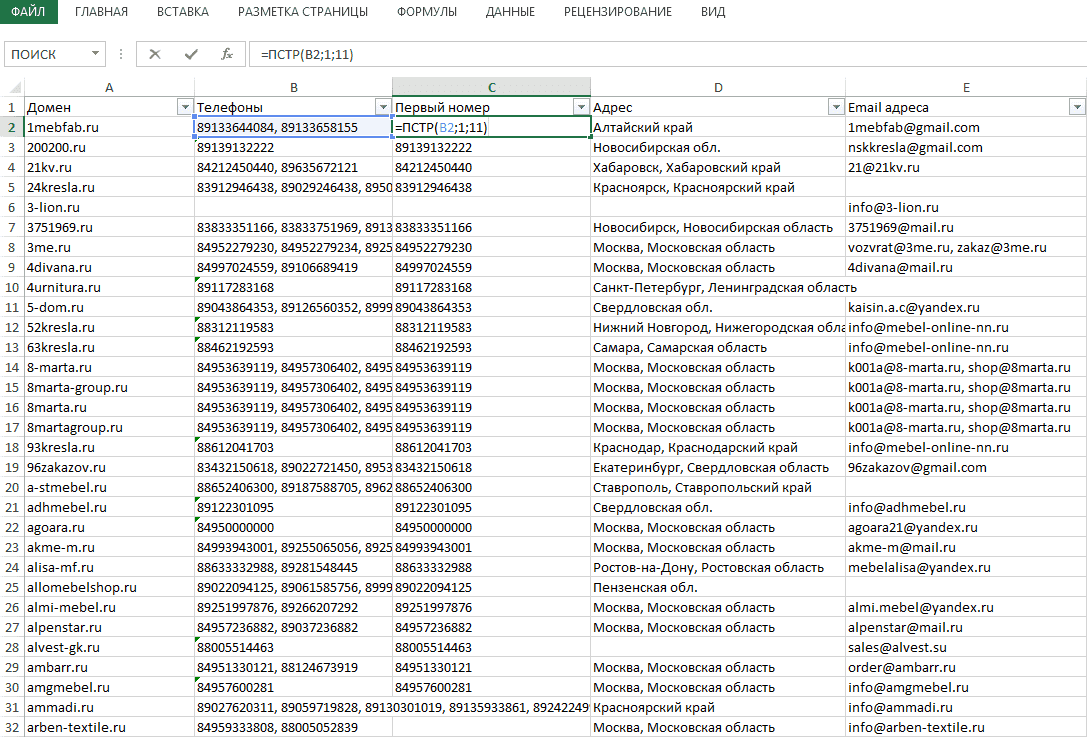The image size is (1087, 737).
Task: Select column C header
Action: tap(492, 87)
